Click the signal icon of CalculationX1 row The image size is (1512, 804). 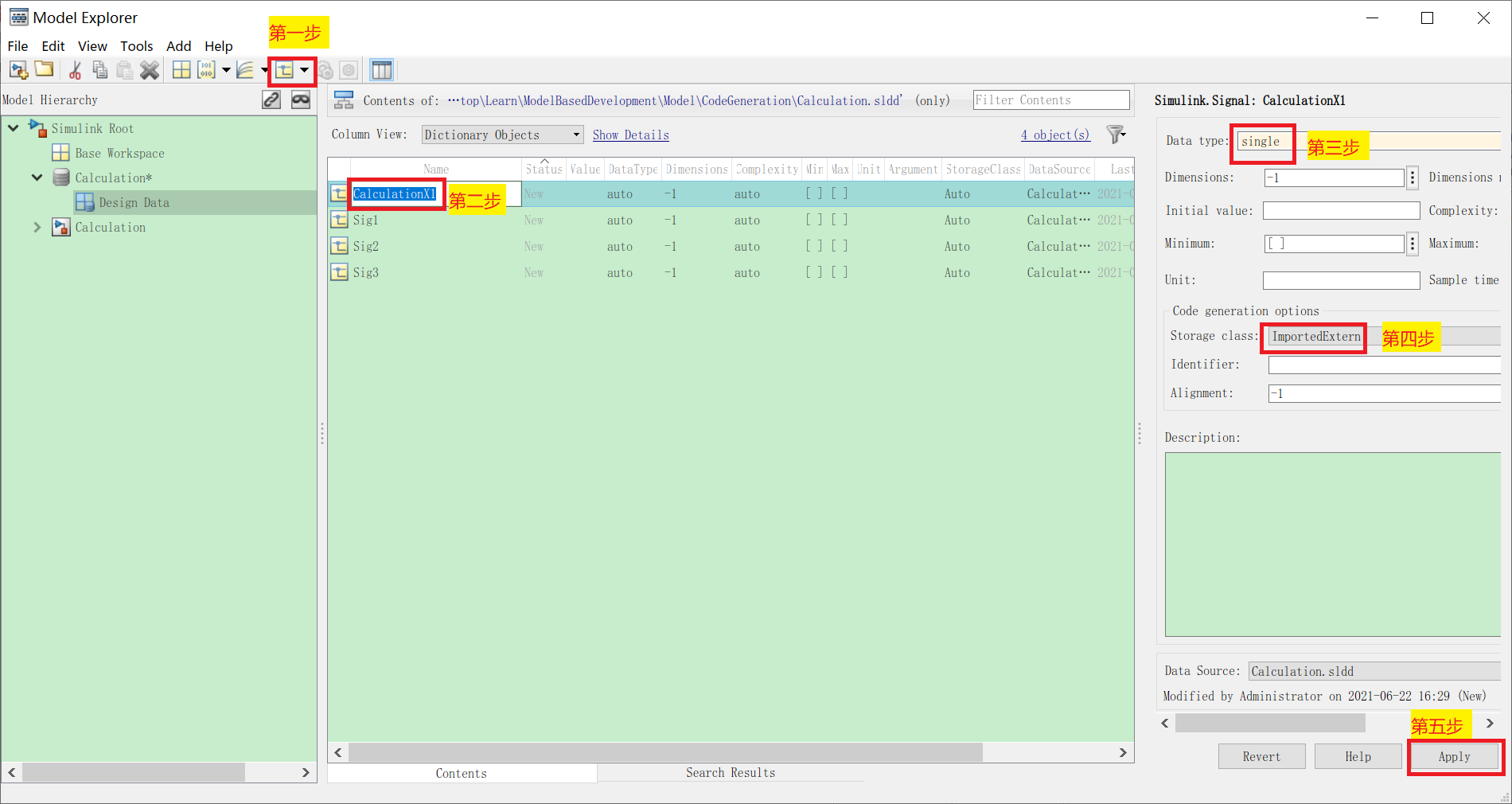[x=340, y=193]
